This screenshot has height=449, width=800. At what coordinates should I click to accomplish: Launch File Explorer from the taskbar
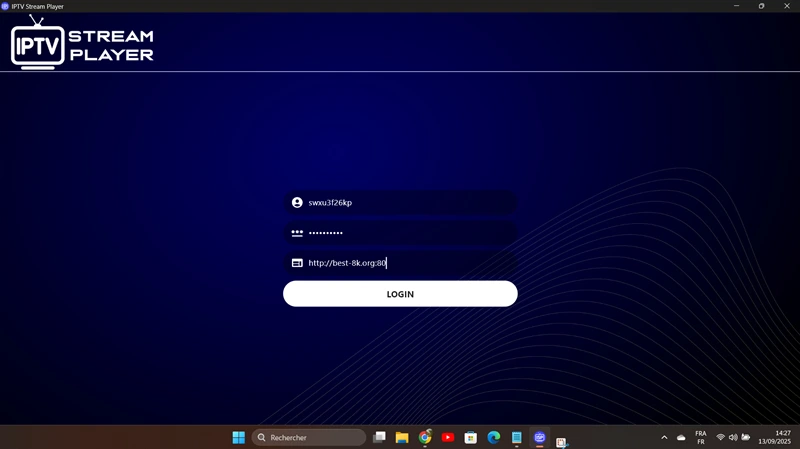click(402, 437)
